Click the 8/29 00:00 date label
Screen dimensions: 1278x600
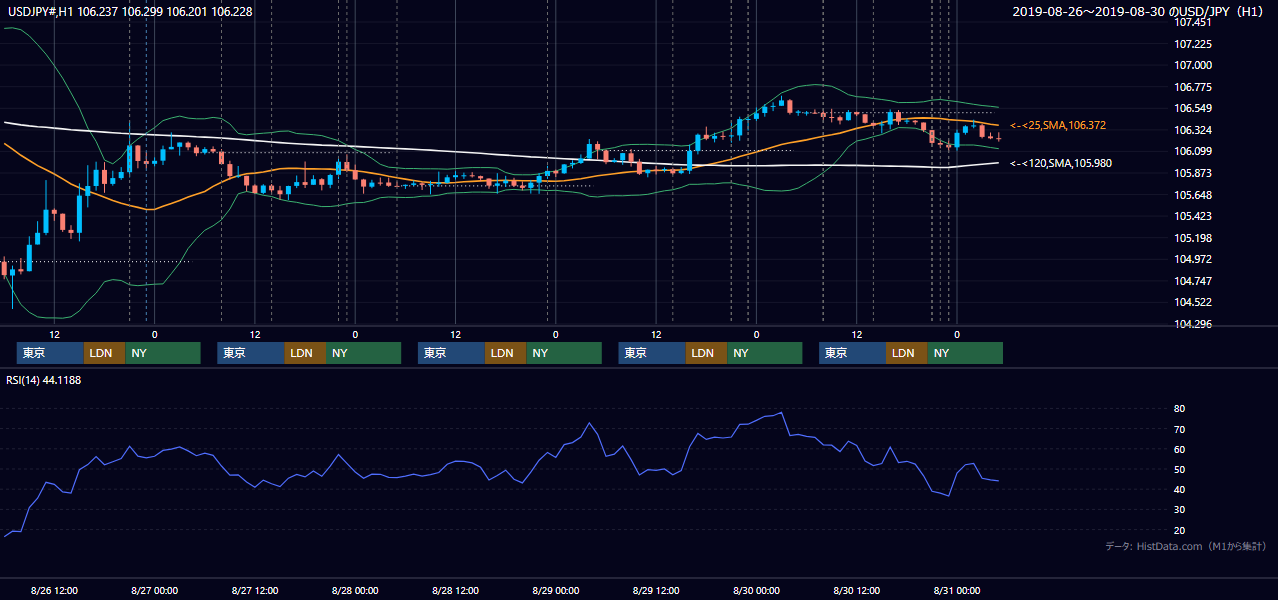[556, 590]
